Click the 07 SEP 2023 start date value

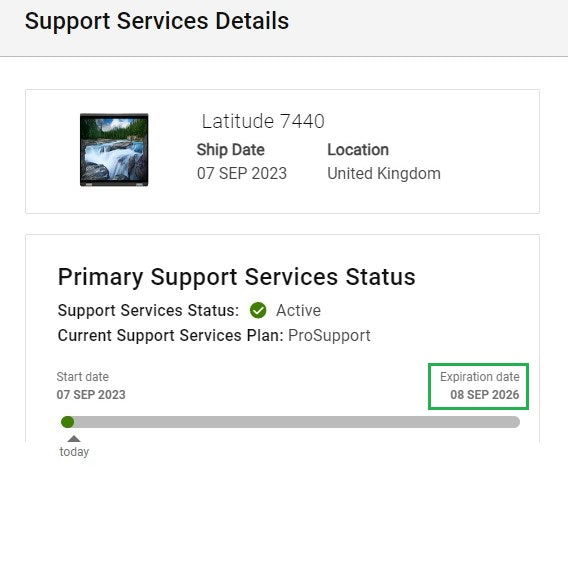91,395
